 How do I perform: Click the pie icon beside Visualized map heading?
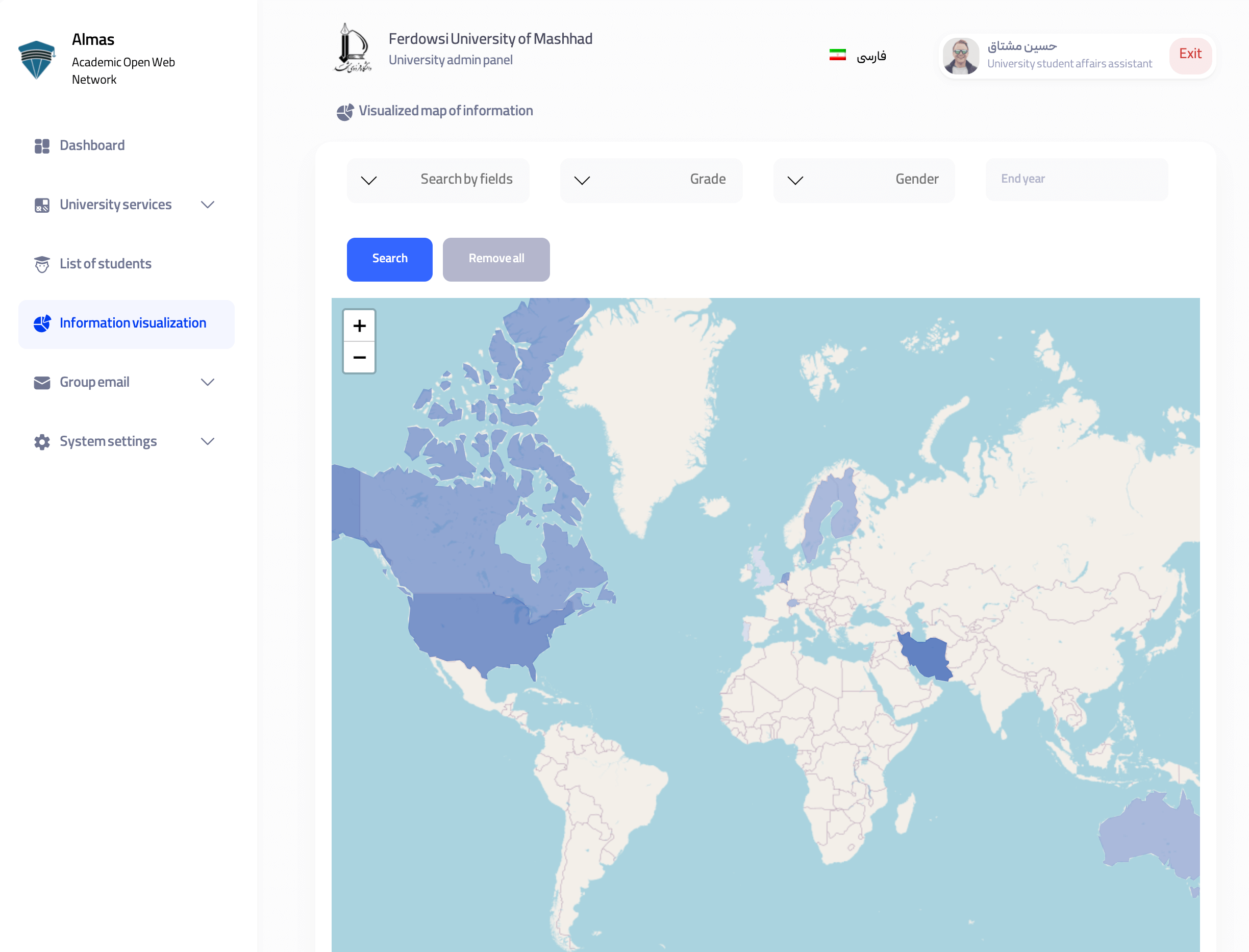pos(345,112)
